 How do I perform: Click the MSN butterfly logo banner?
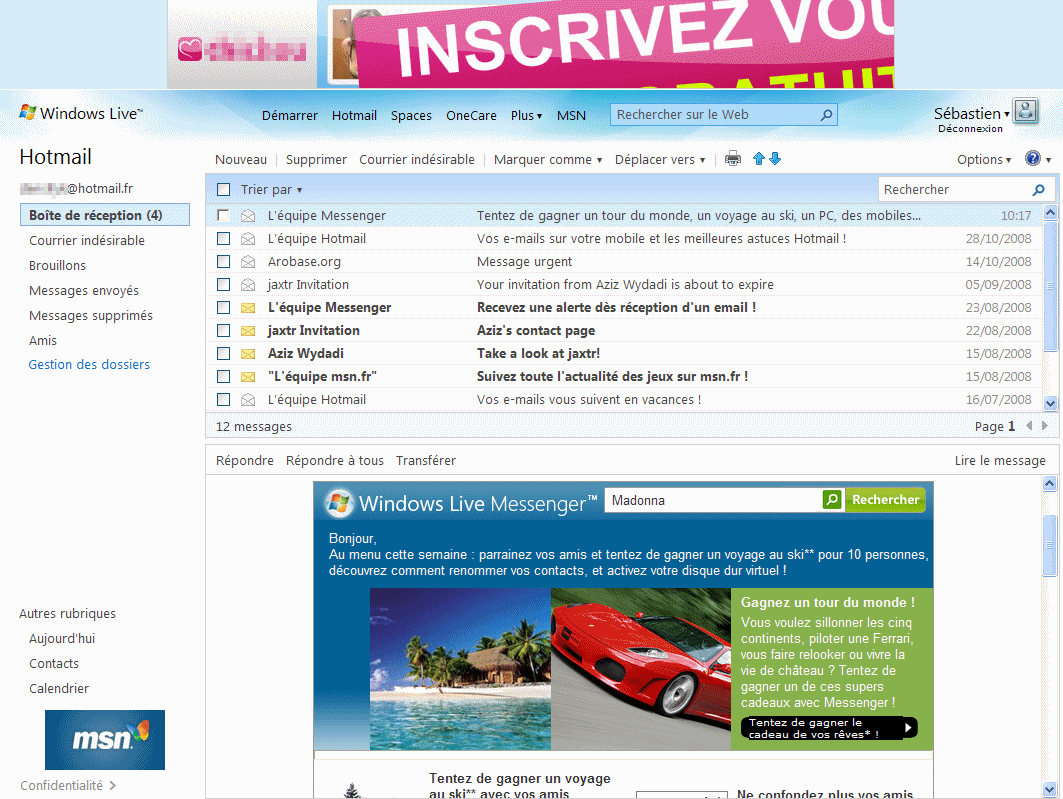[105, 739]
